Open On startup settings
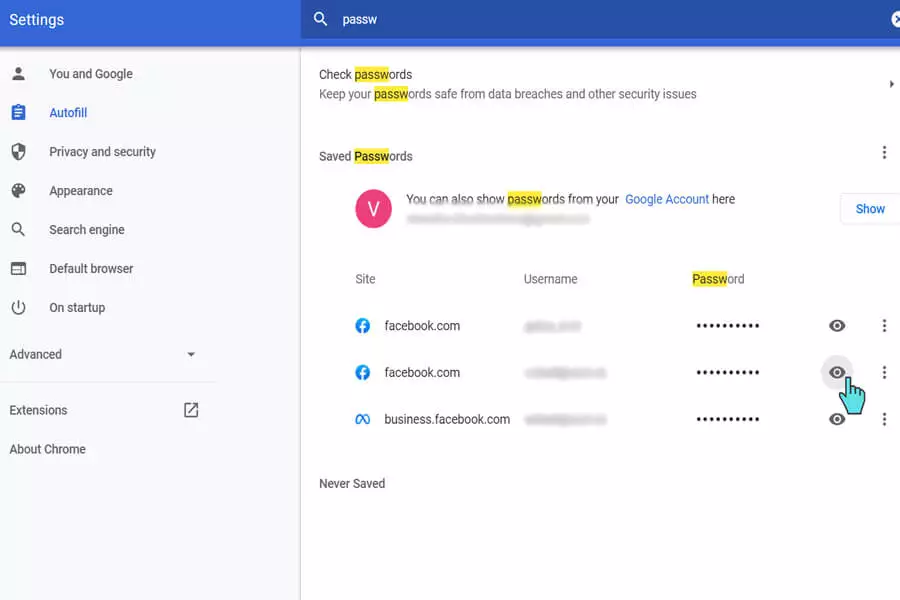This screenshot has width=900, height=600. 77,308
